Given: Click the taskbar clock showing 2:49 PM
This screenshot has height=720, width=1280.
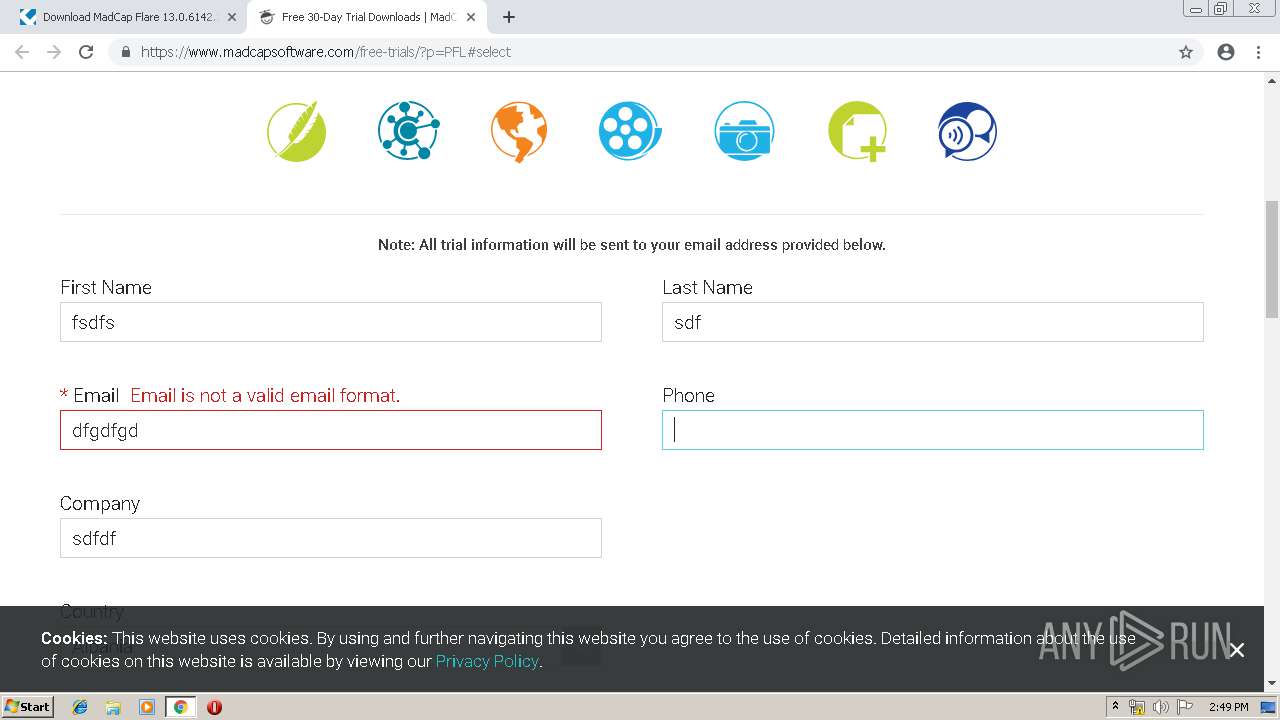Looking at the screenshot, I should (x=1228, y=707).
